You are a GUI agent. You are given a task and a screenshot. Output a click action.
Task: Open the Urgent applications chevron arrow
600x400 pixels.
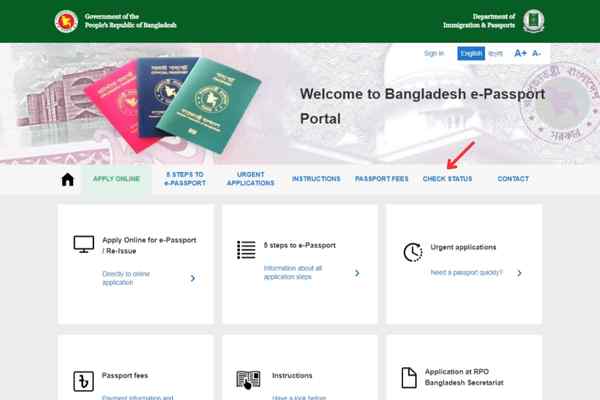pos(519,273)
